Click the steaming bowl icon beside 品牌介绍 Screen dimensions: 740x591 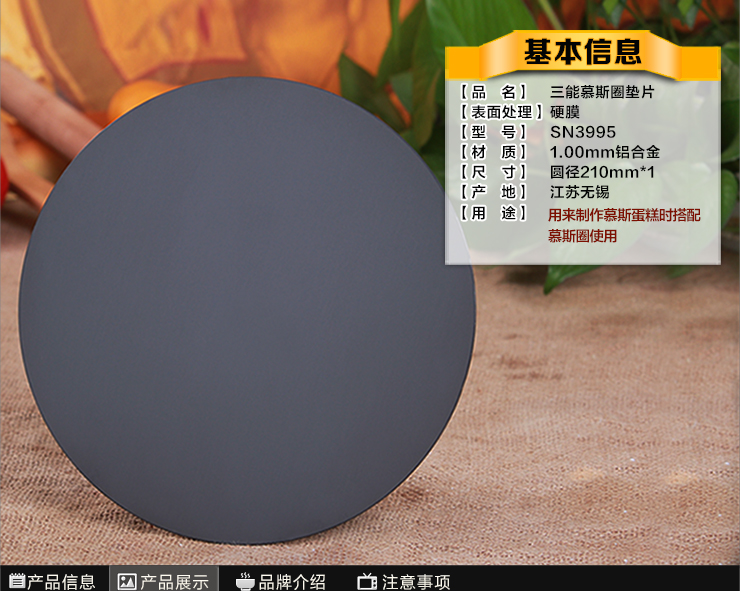(245, 581)
